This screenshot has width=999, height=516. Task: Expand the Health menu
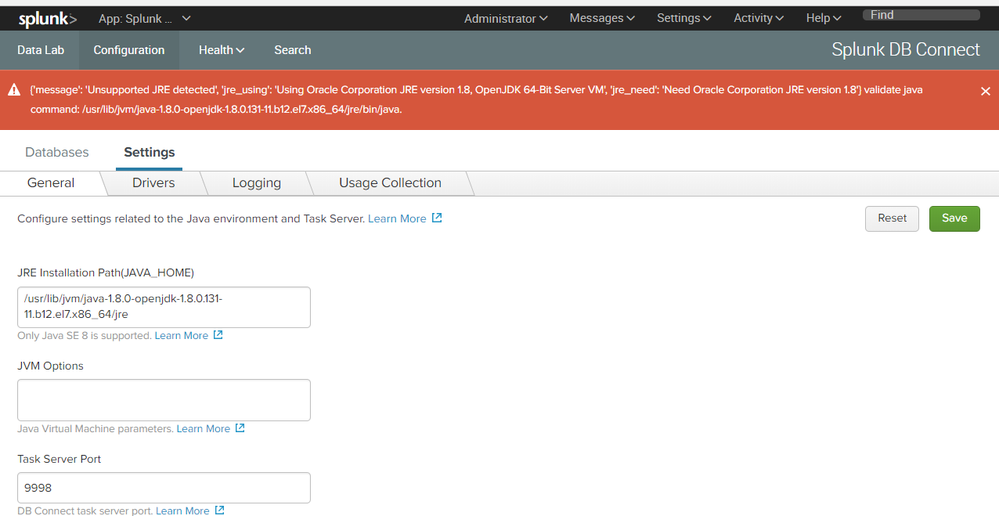[x=221, y=50]
